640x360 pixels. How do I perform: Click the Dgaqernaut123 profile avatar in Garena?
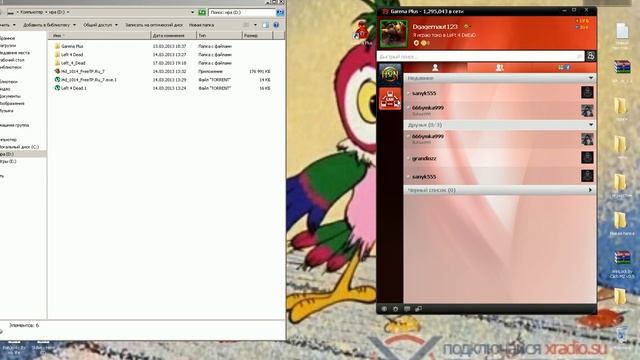pos(393,34)
